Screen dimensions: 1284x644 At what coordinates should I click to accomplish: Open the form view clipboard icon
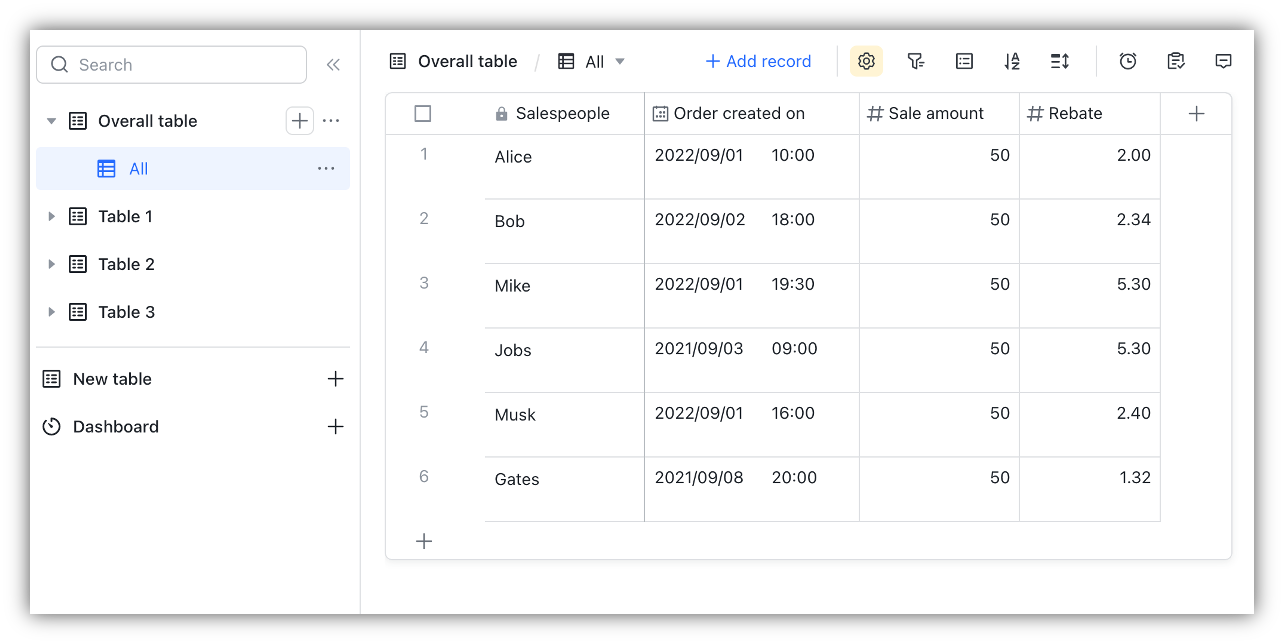(x=1176, y=61)
